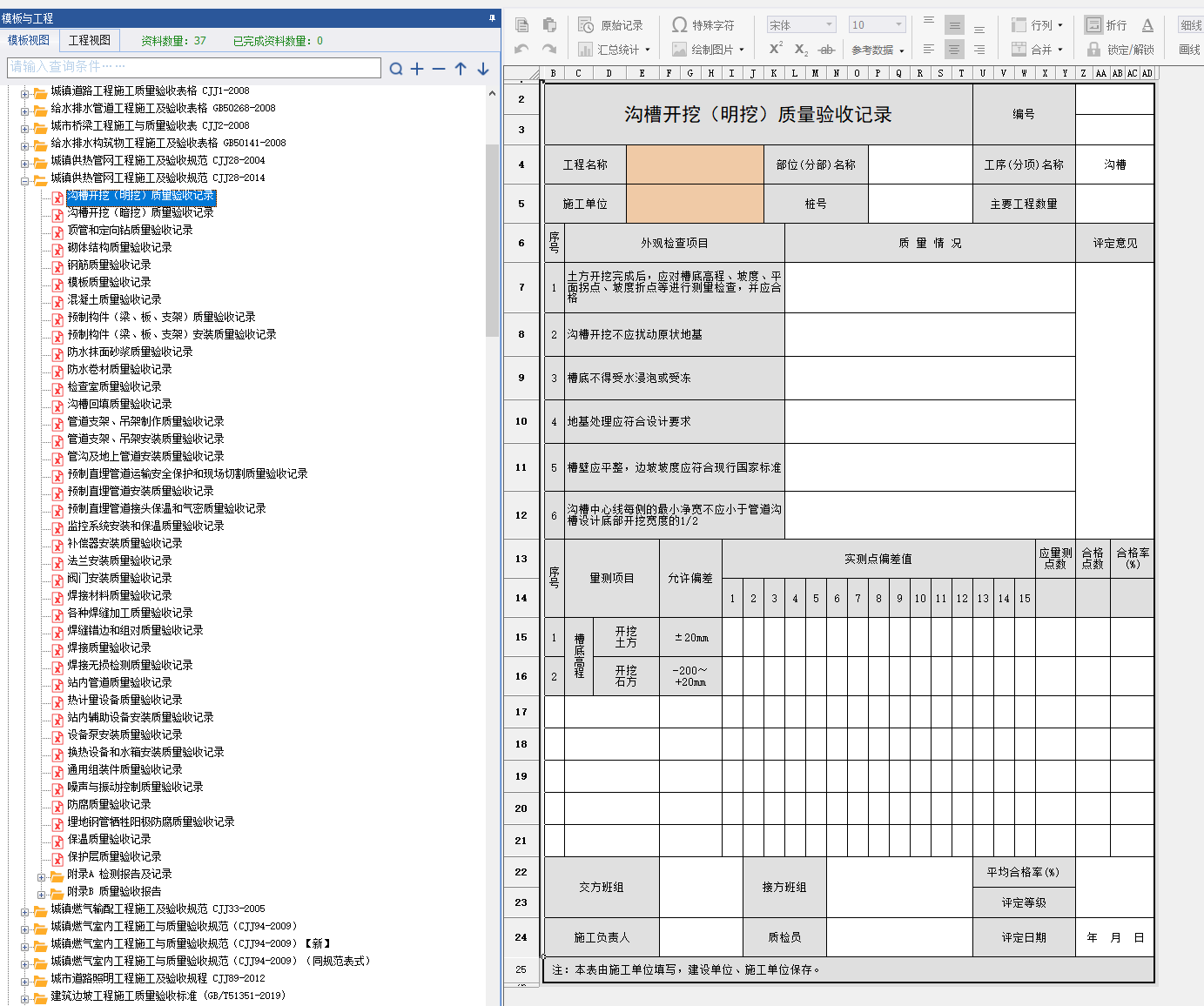Viewport: 1204px width, 1006px height.
Task: Open 行列 rows and columns dropdown
Action: tap(1037, 25)
